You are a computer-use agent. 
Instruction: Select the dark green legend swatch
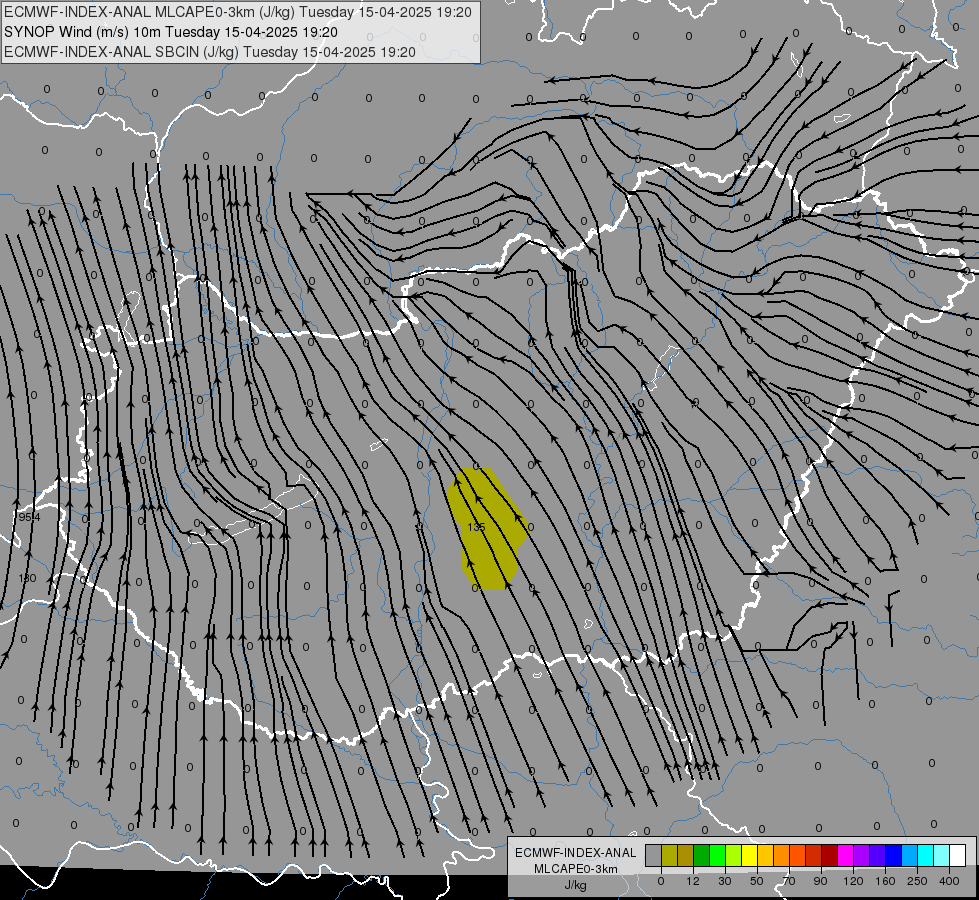tap(701, 855)
